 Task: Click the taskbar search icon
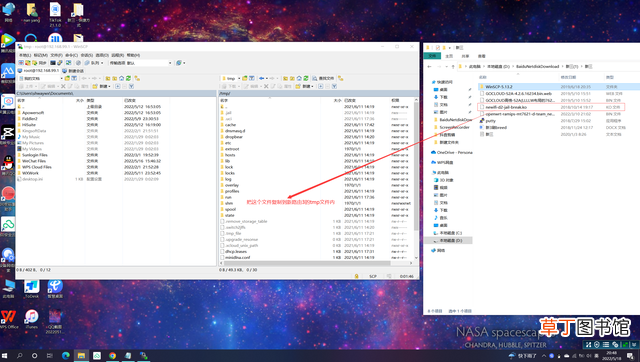(x=19, y=355)
